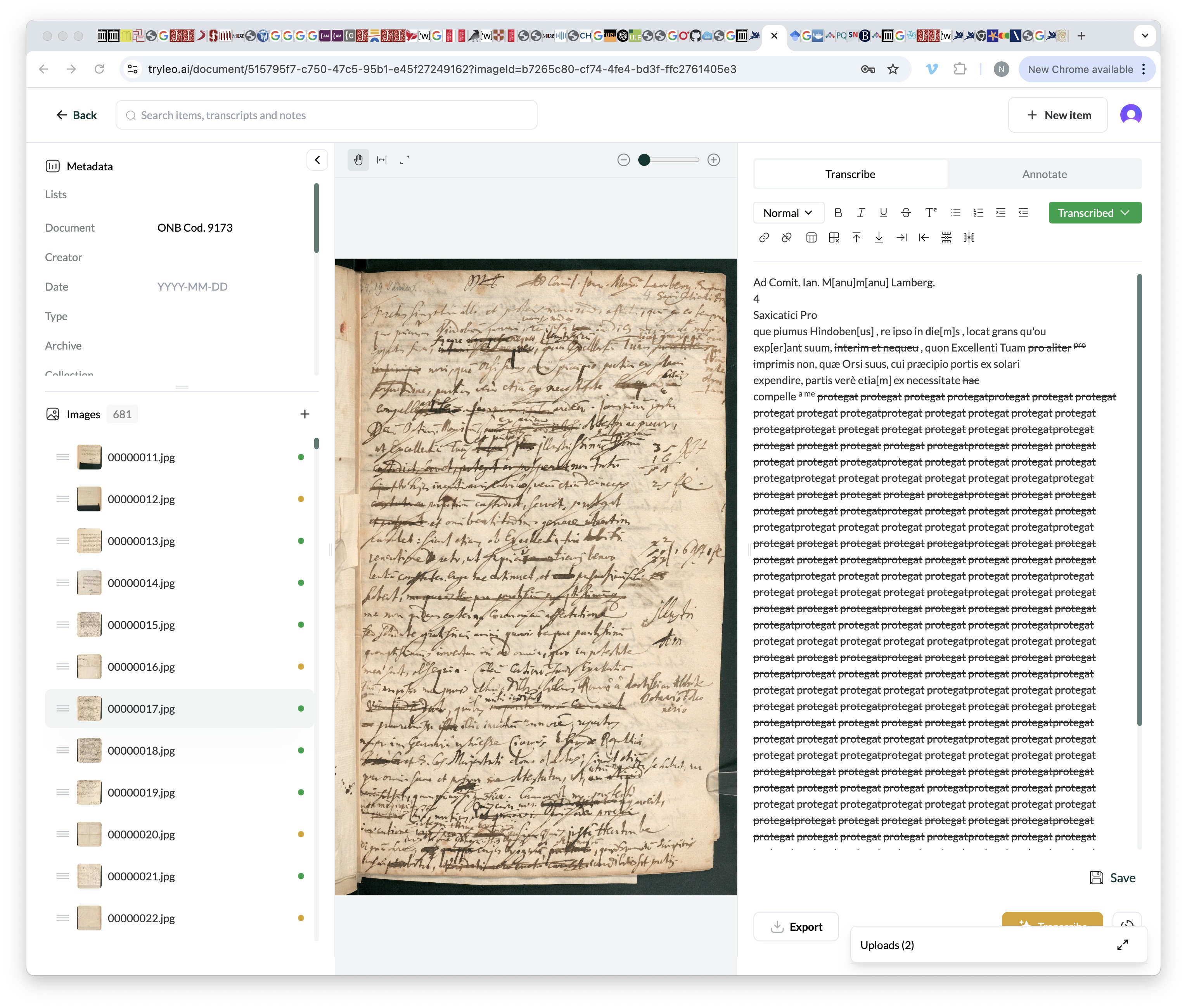The height and width of the screenshot is (1008, 1187).
Task: Toggle underline formatting
Action: coord(883,213)
